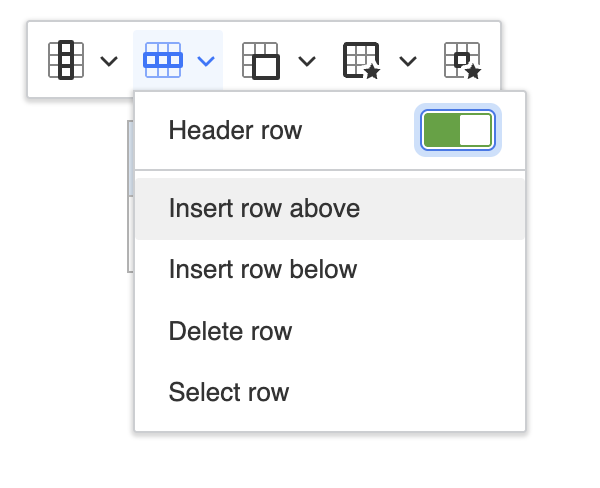Click the green part of Header row toggle
600x488 pixels.
pos(440,130)
